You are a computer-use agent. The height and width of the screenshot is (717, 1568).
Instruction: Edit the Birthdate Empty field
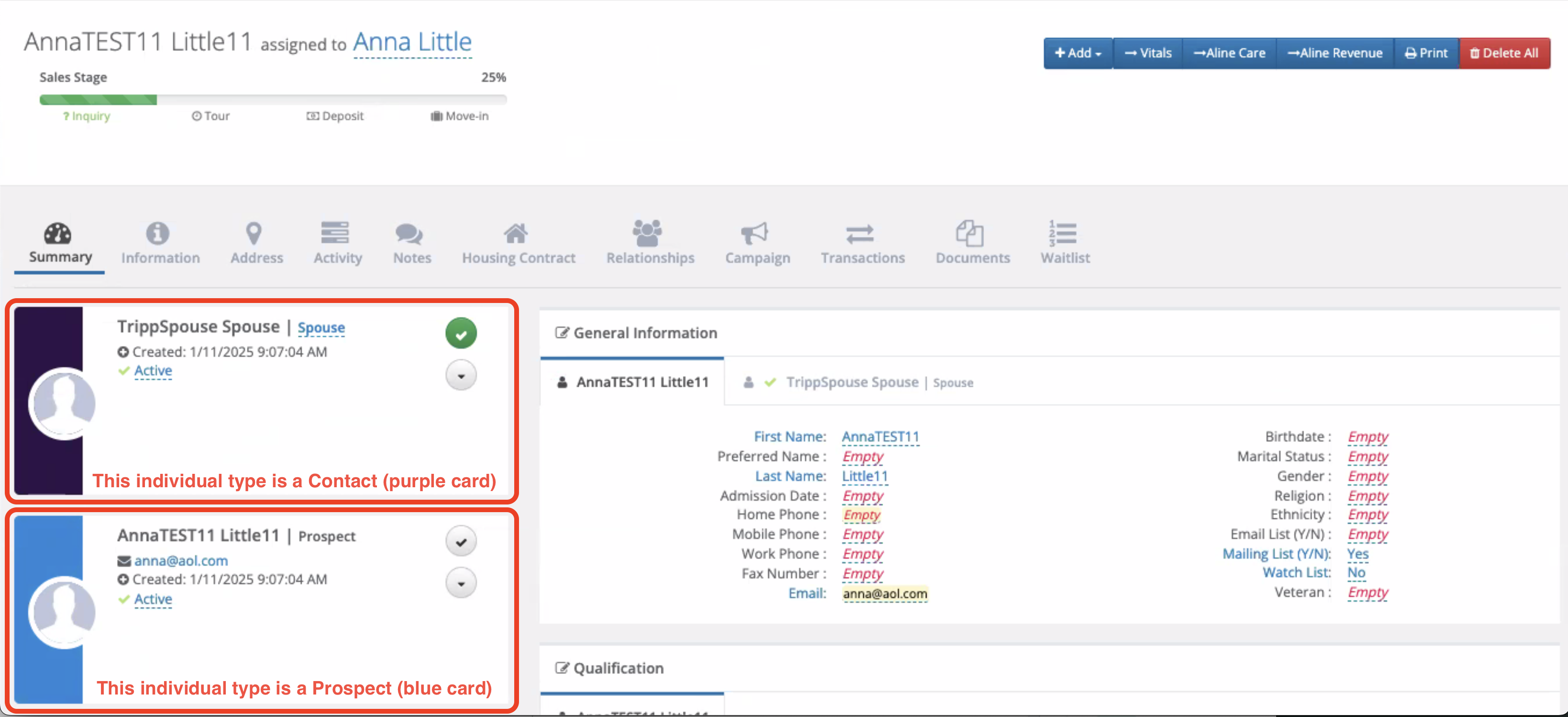click(1367, 437)
